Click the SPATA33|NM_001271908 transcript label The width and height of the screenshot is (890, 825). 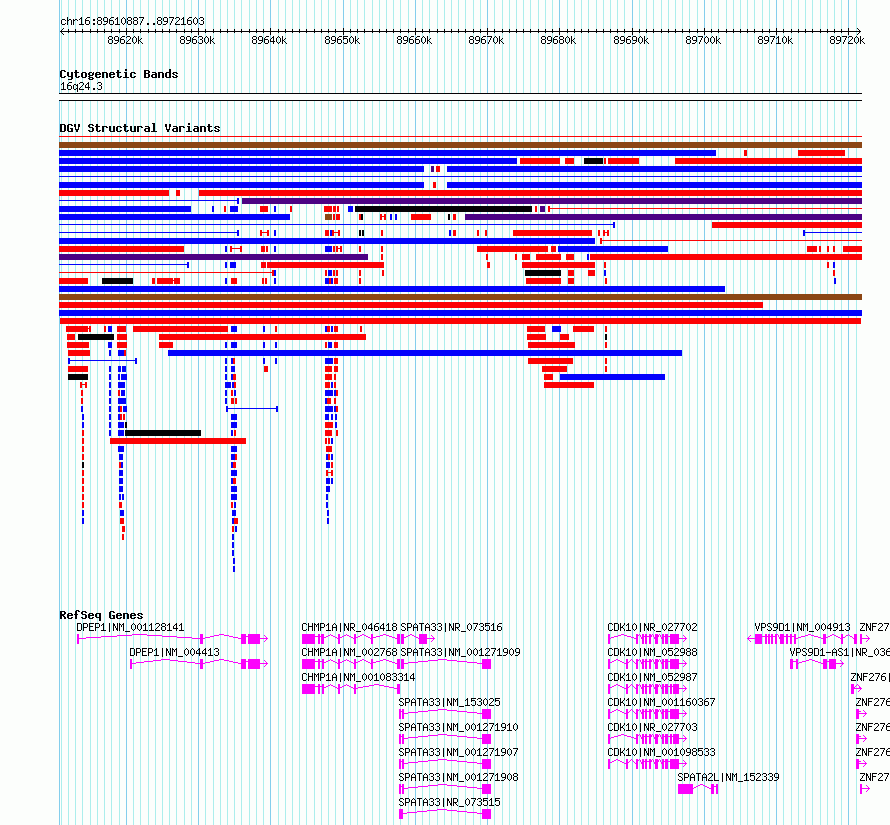pyautogui.click(x=458, y=777)
